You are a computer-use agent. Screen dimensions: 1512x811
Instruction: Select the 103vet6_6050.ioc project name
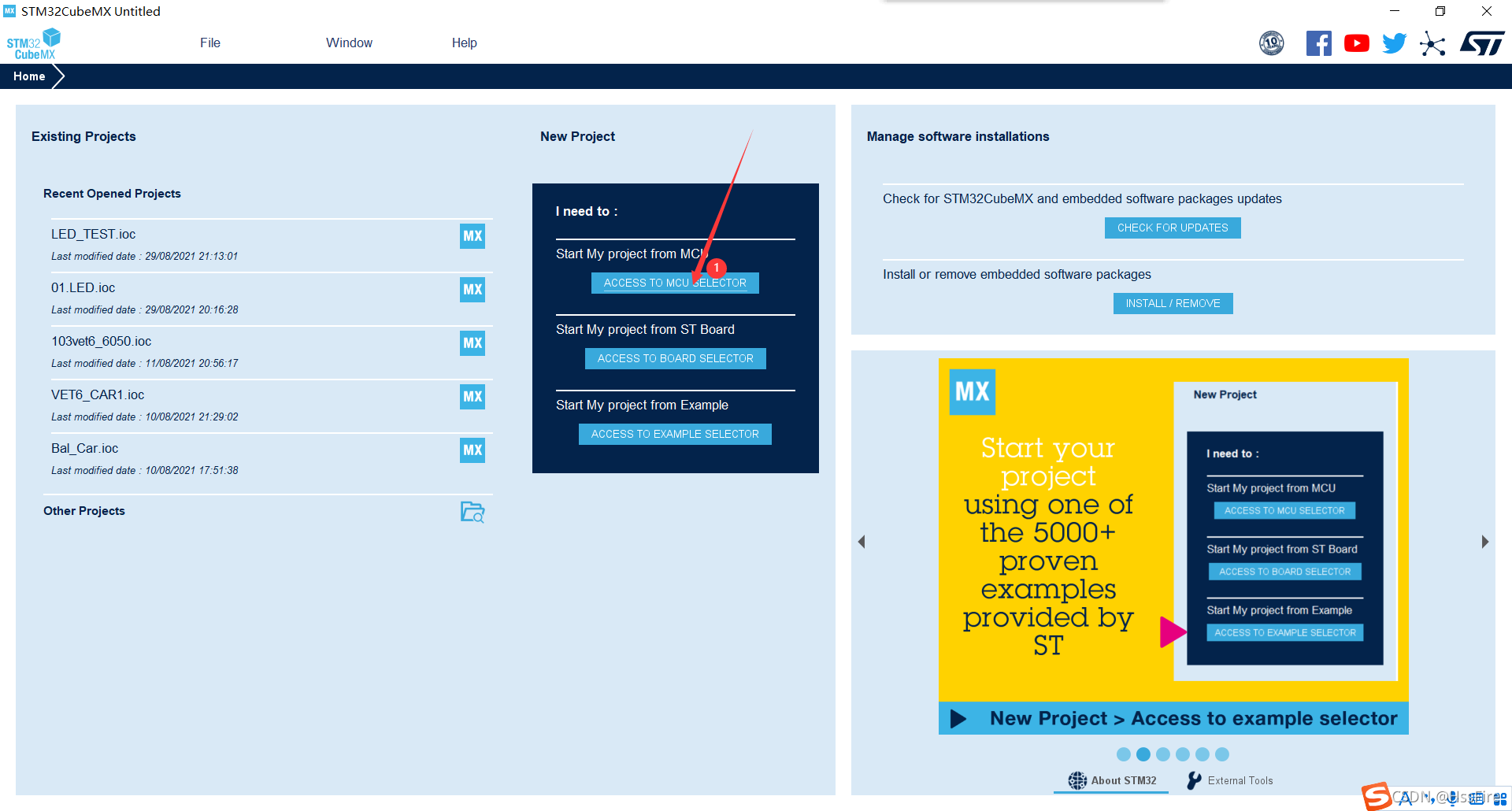point(101,341)
